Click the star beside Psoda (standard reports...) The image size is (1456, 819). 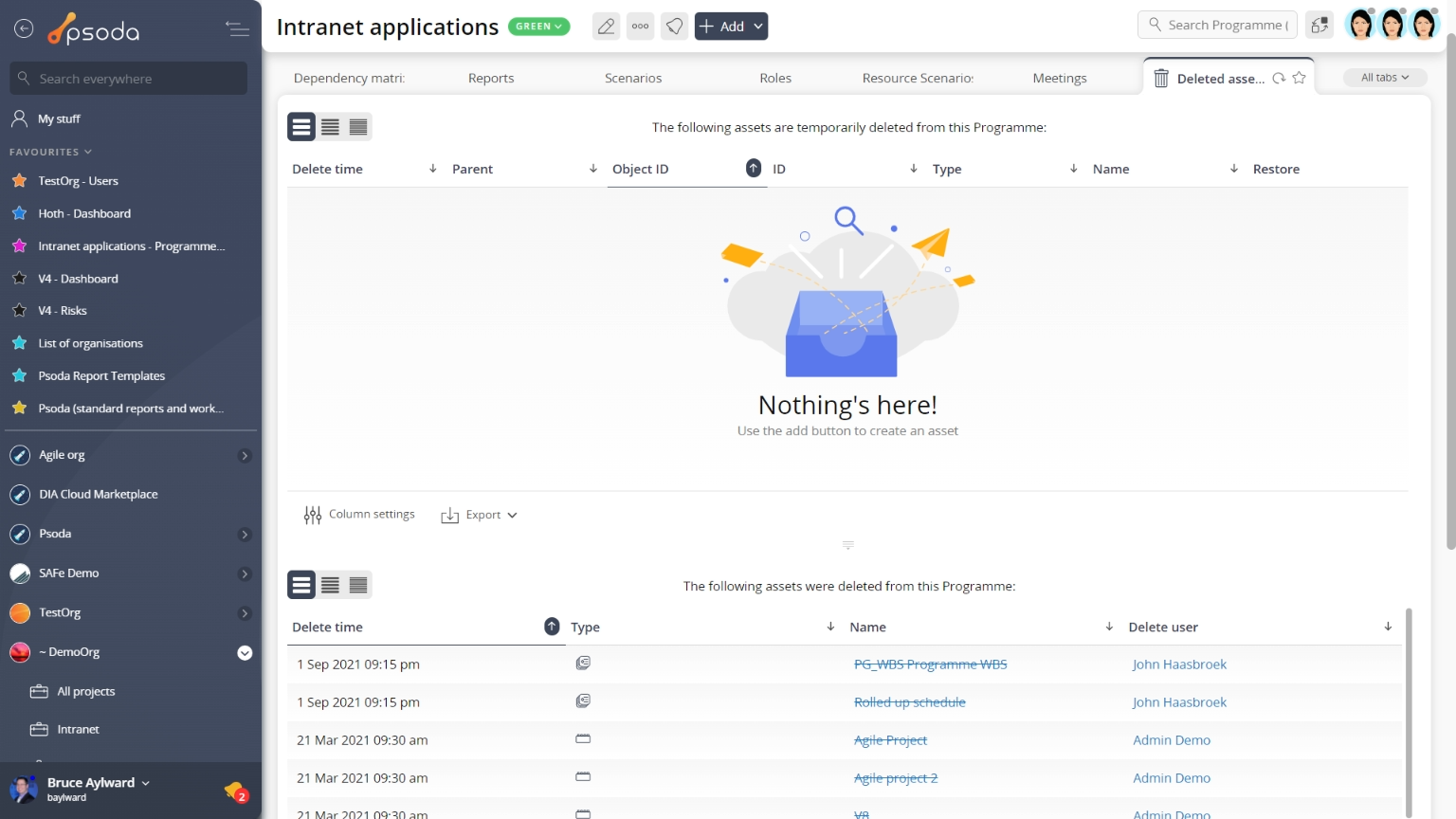tap(19, 409)
